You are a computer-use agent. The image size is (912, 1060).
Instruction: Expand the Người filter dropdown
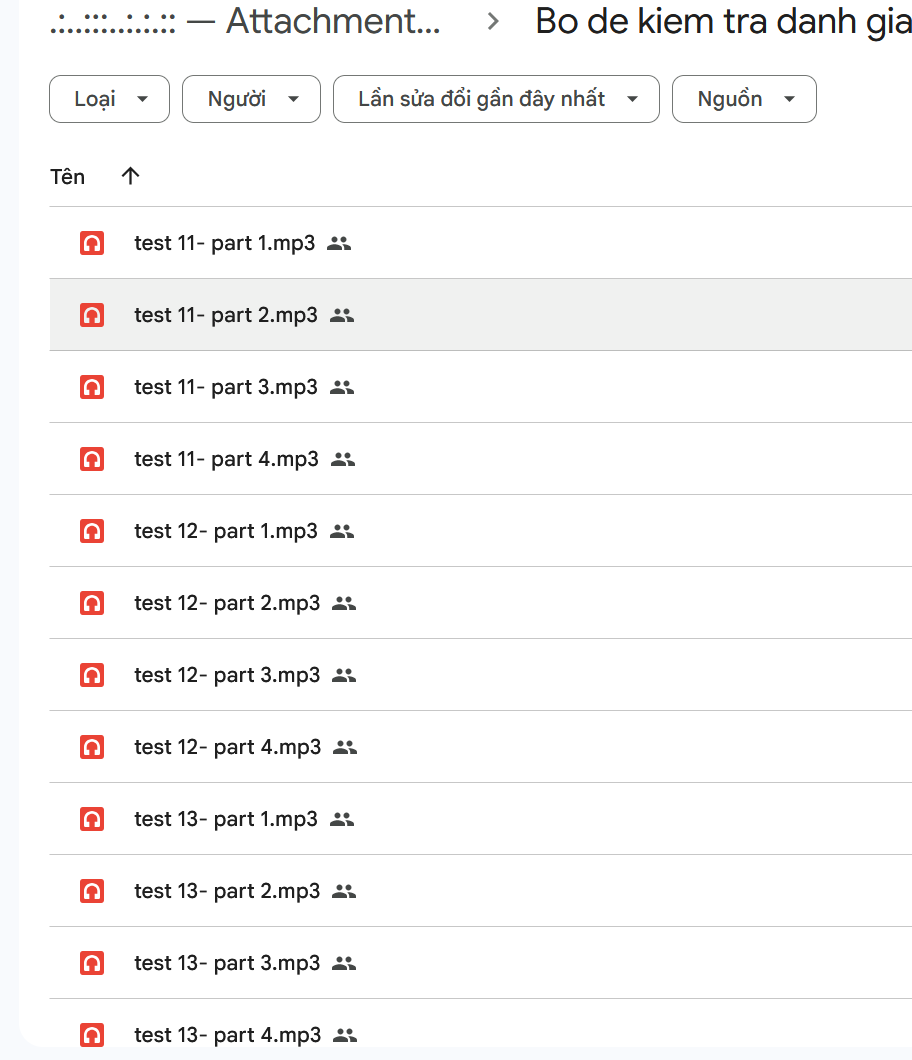(251, 99)
